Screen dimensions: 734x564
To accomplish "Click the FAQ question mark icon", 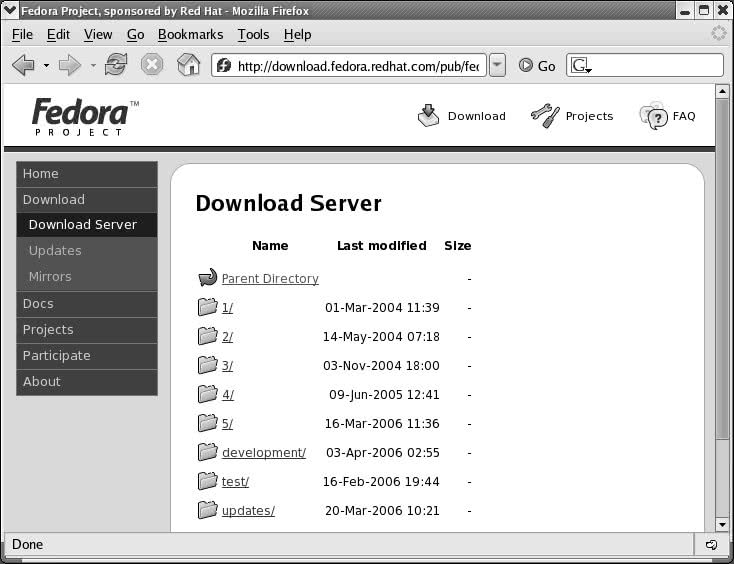I will click(x=654, y=116).
